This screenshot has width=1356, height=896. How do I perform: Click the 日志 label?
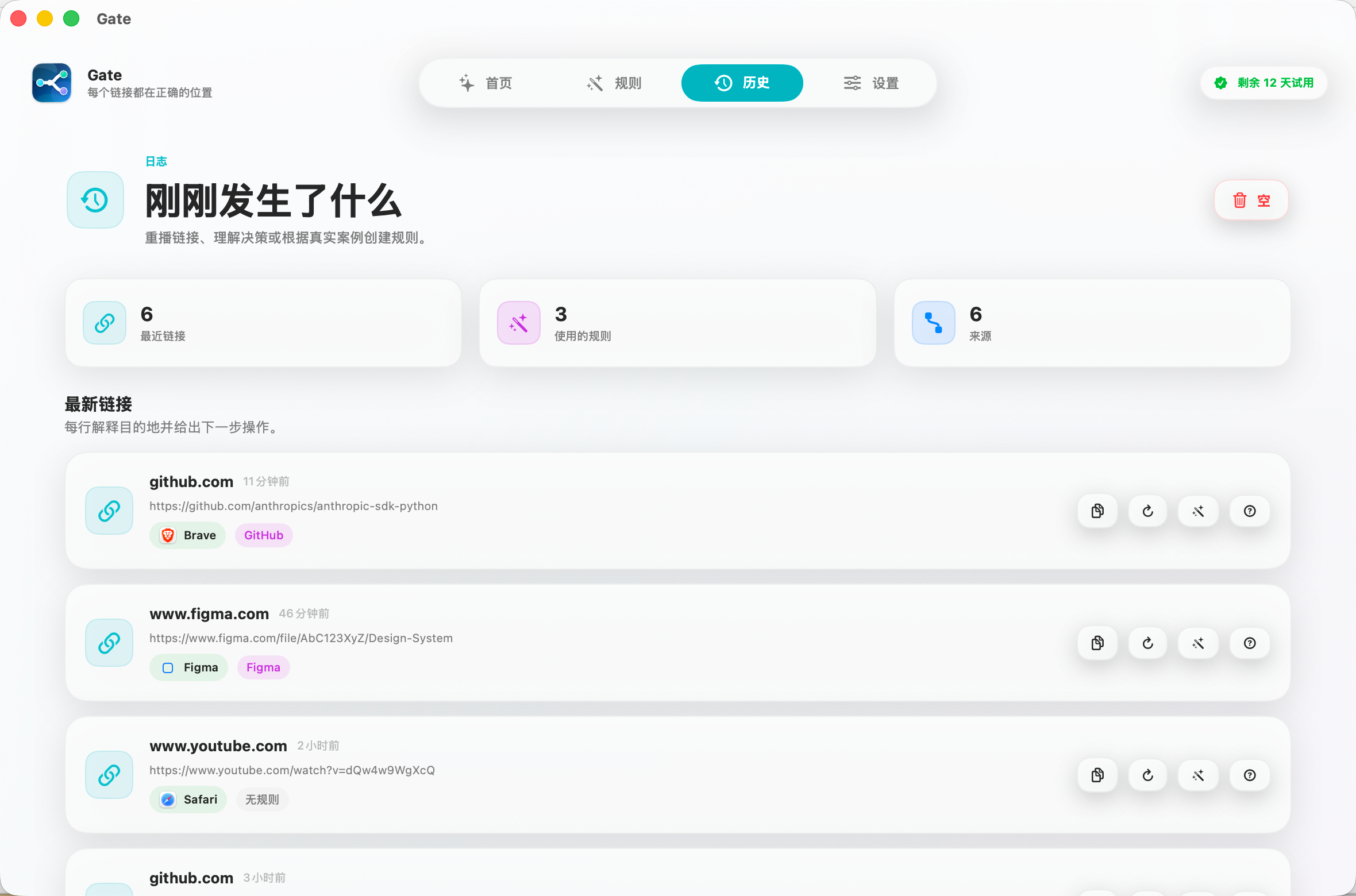[156, 161]
